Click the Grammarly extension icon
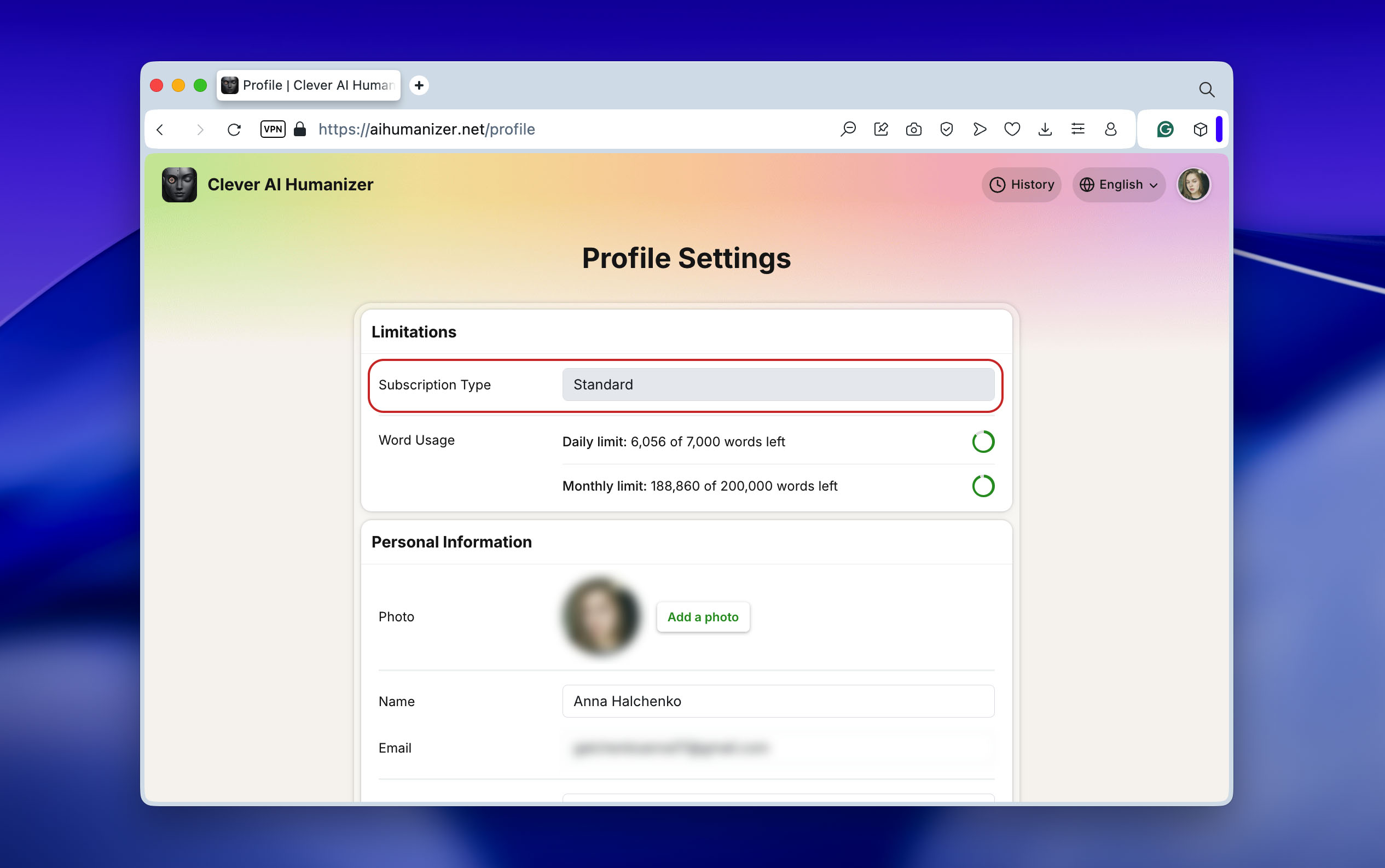This screenshot has width=1385, height=868. 1164,129
